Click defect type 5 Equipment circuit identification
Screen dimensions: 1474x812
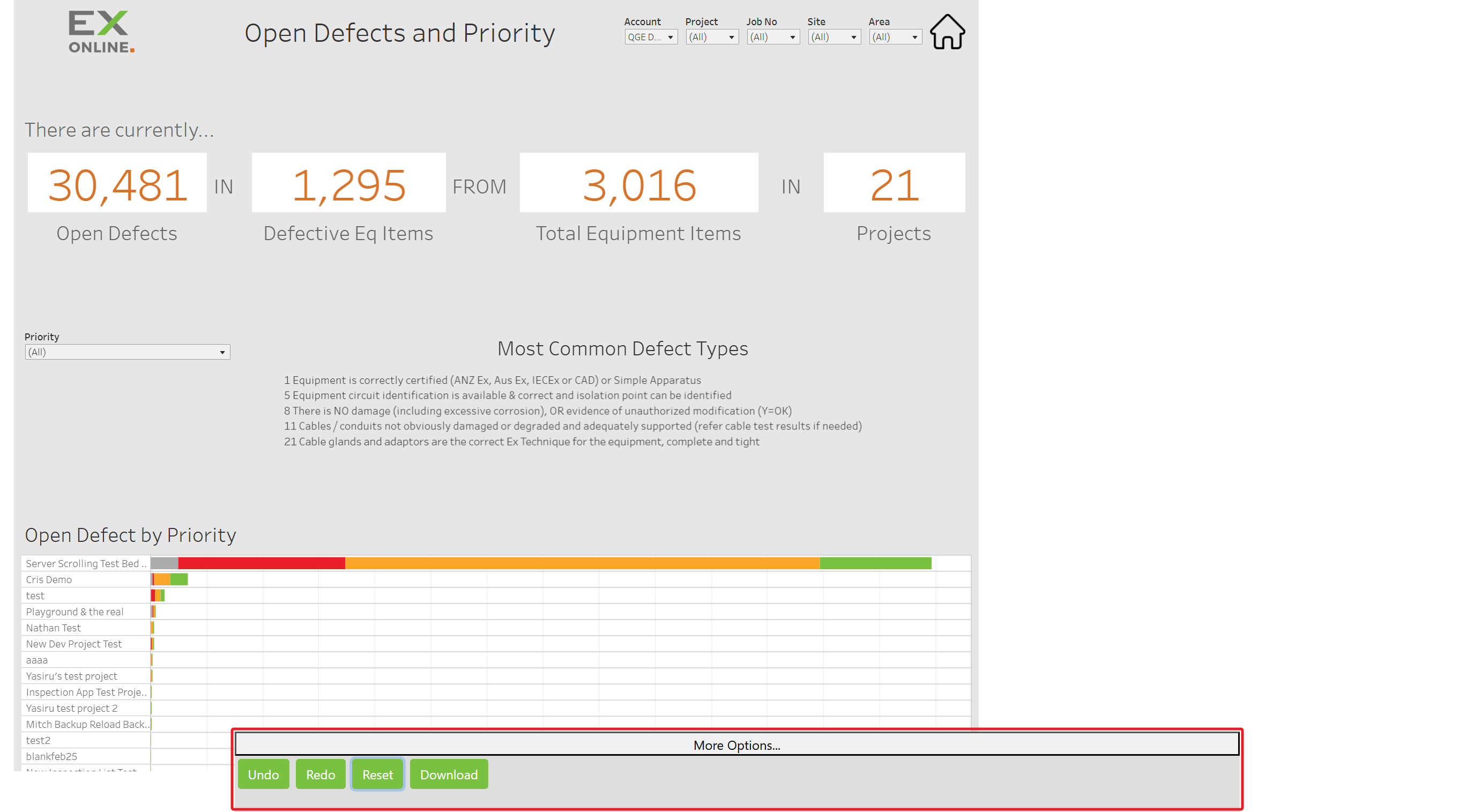pos(508,395)
